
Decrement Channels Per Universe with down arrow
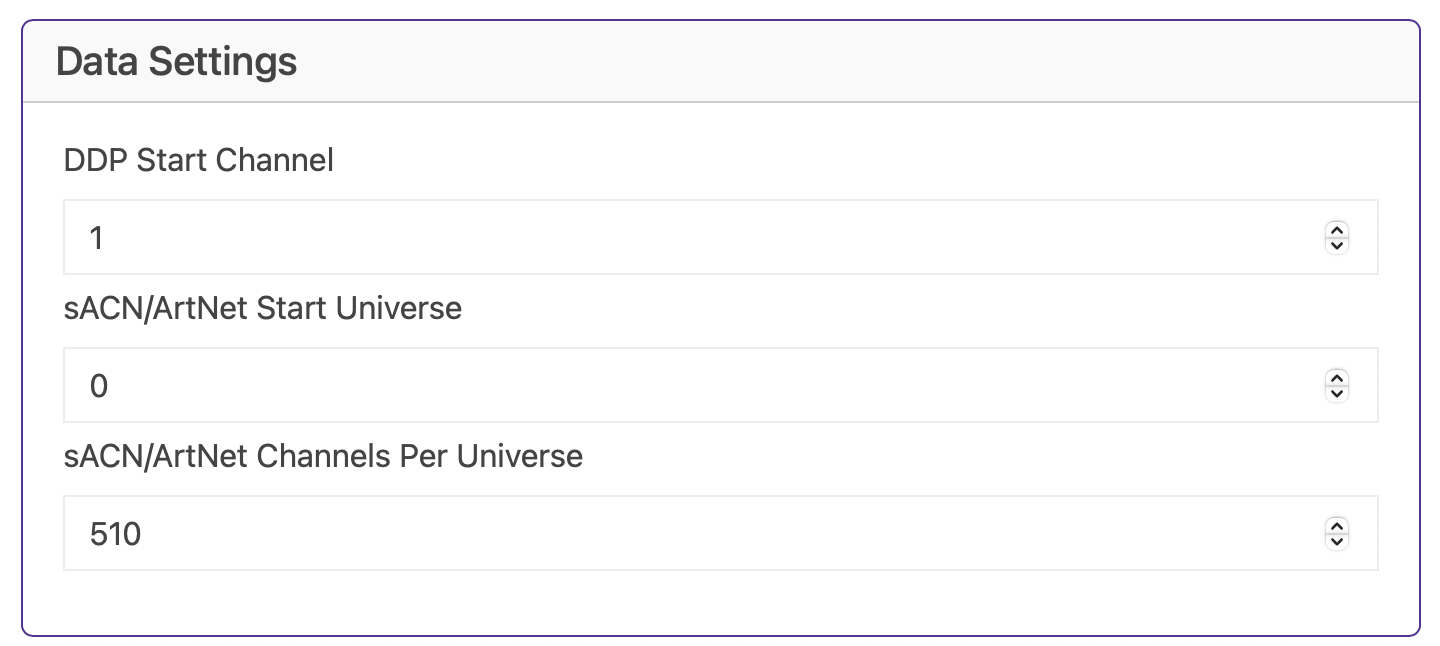(x=1337, y=541)
